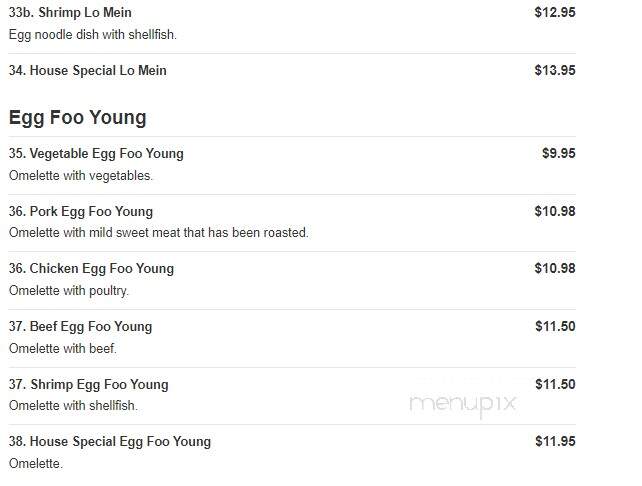Open 38. House Special Egg Foo Young
The height and width of the screenshot is (486, 642).
110,442
